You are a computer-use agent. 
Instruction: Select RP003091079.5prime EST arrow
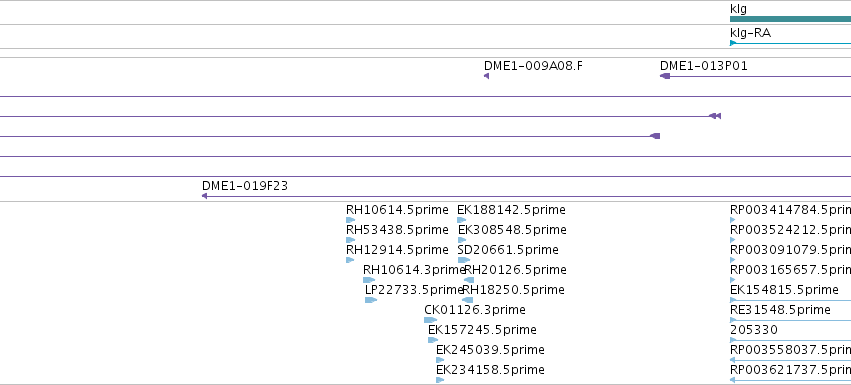coord(733,260)
